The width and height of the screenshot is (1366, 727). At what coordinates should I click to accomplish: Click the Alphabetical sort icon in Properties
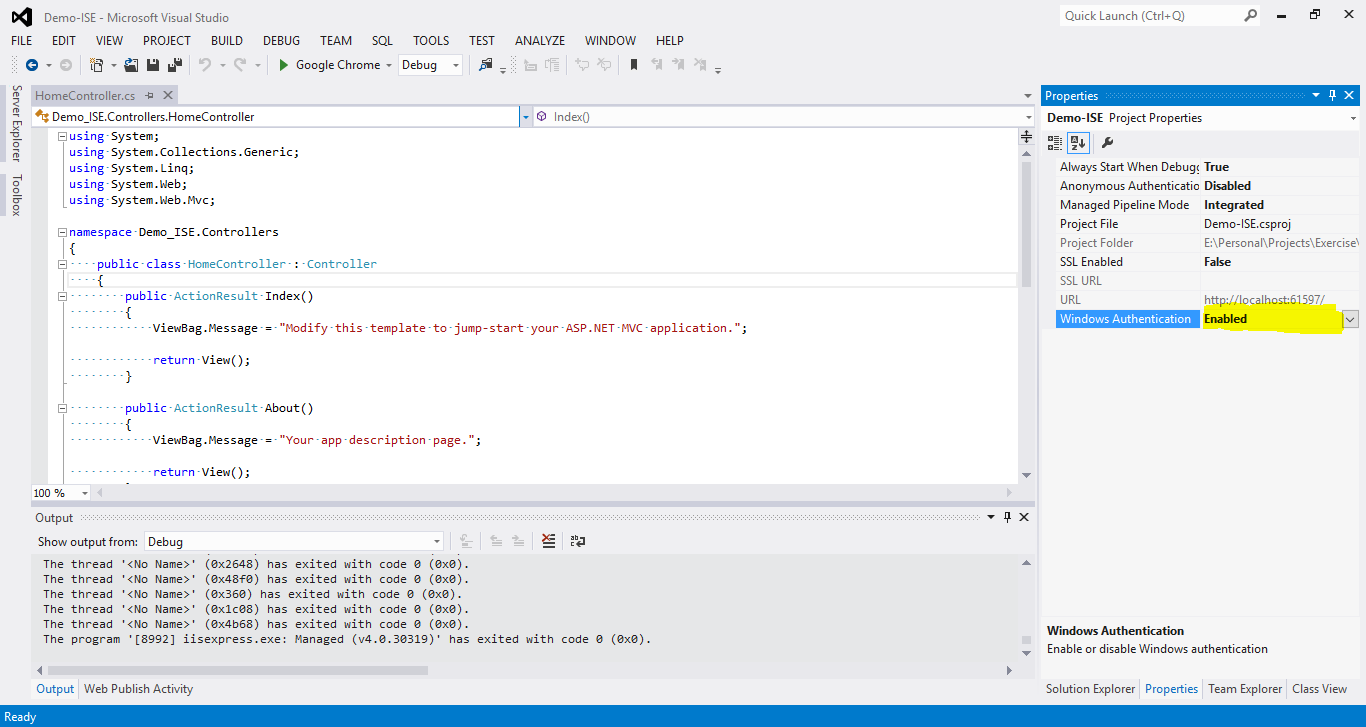click(1077, 142)
